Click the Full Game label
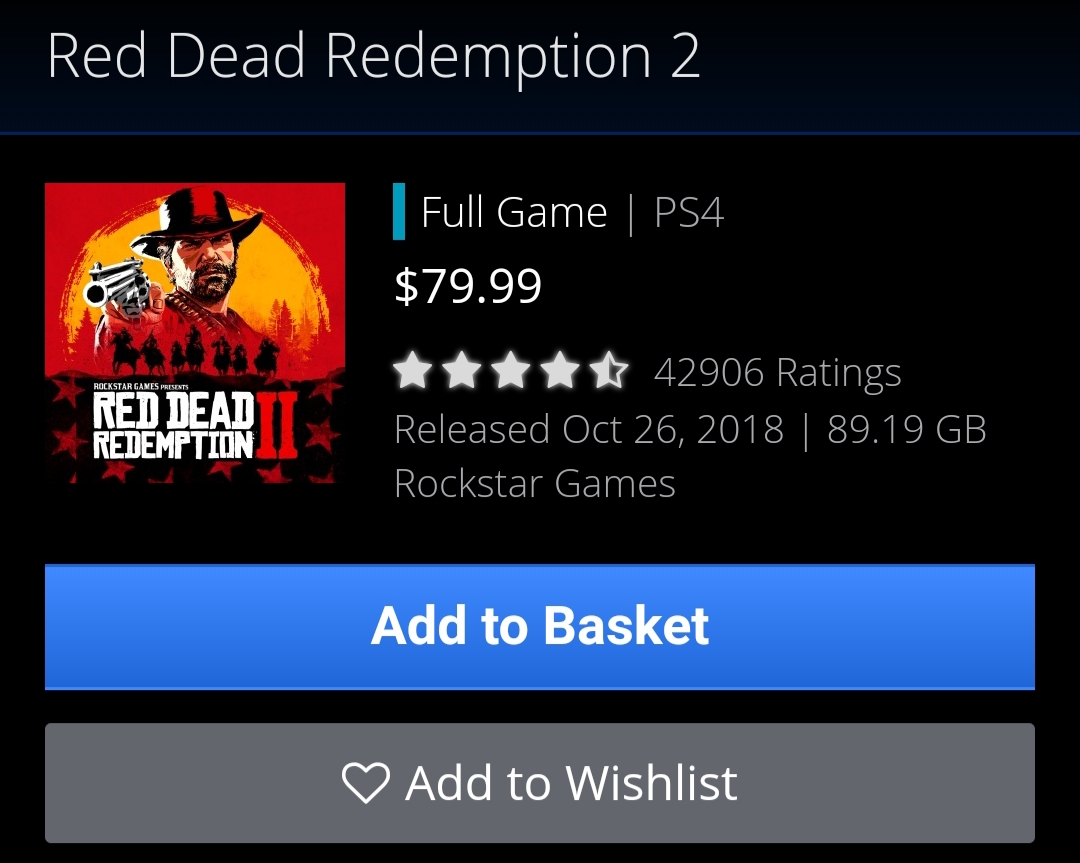The width and height of the screenshot is (1080, 863). [514, 212]
